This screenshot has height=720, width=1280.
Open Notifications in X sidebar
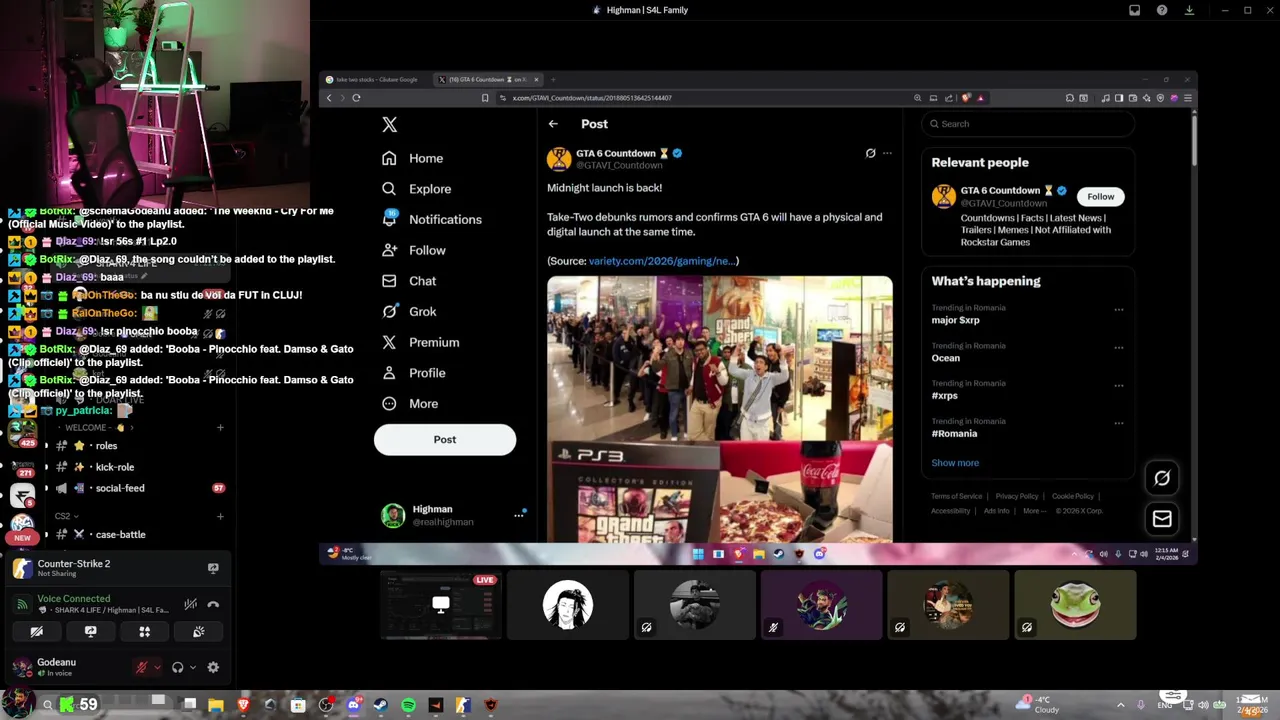coord(432,219)
